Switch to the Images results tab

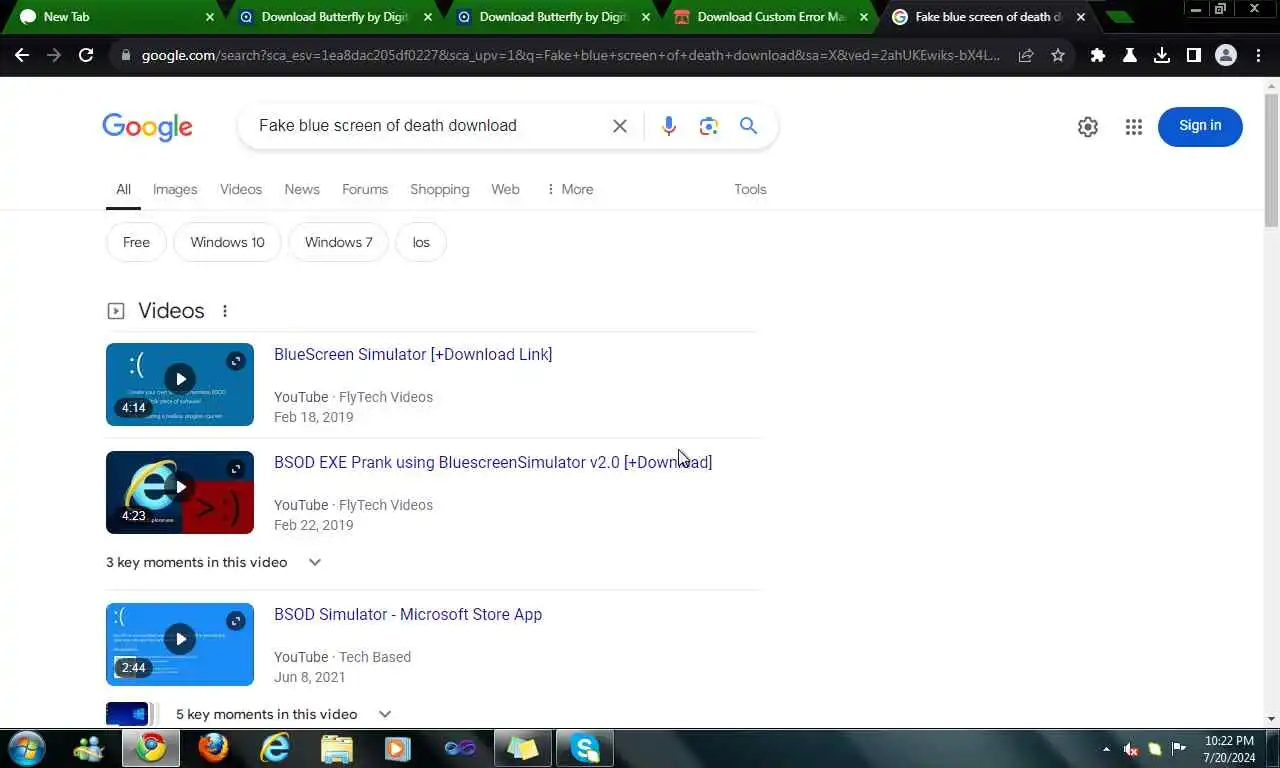tap(175, 189)
